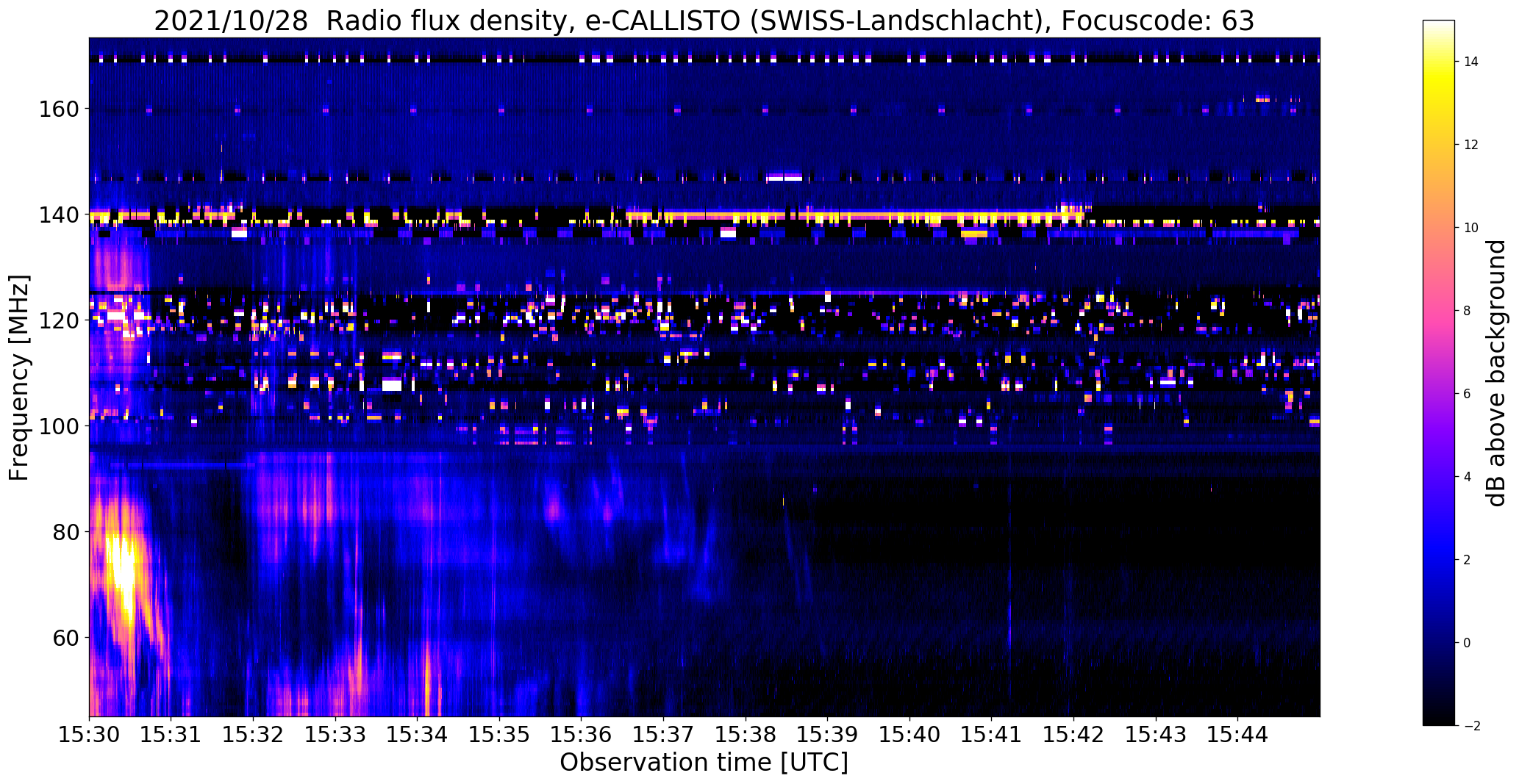Click the colorbar tick label 14
The height and width of the screenshot is (784, 1519).
pos(1471,62)
